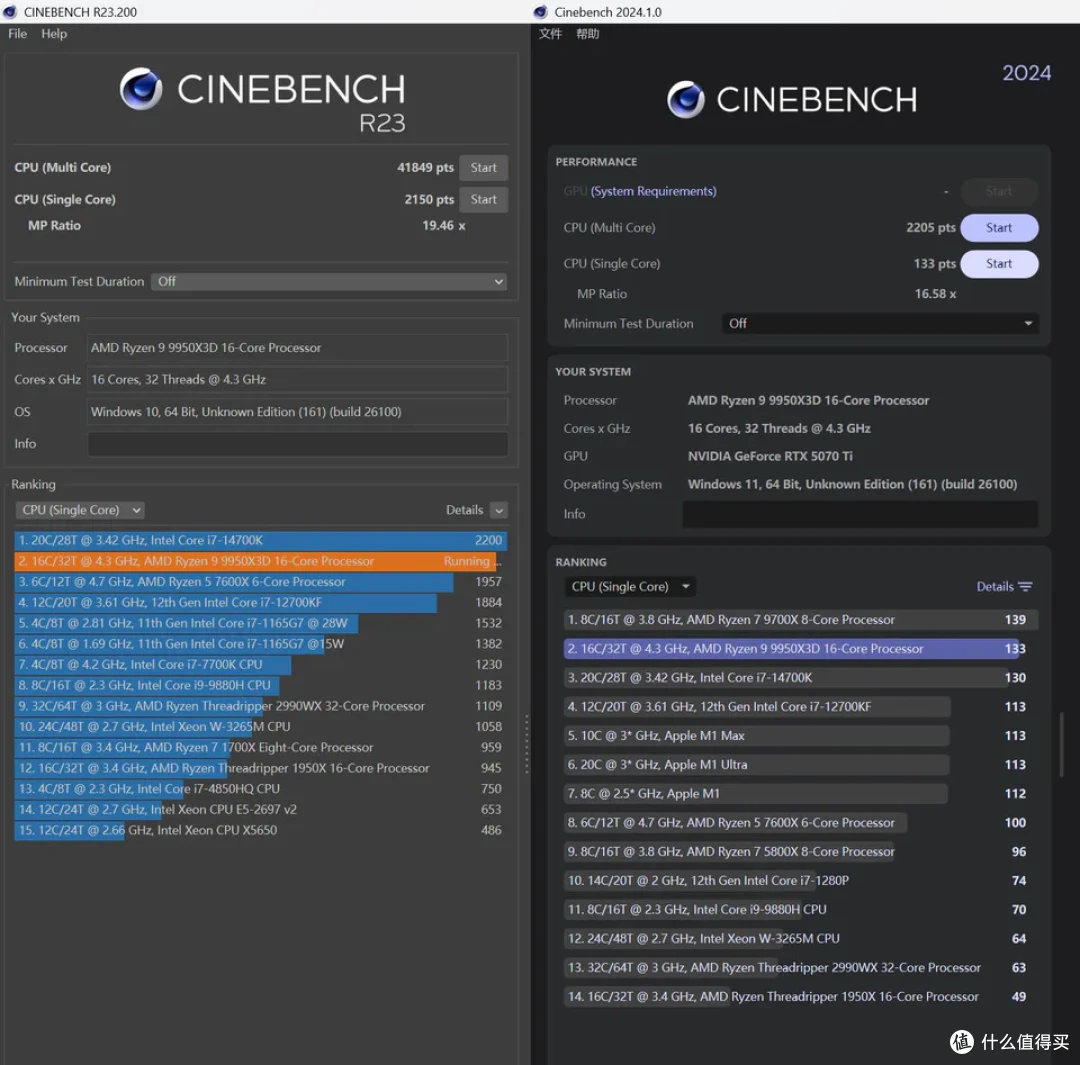Click the Cinebench 2024 title bar icon

(541, 12)
